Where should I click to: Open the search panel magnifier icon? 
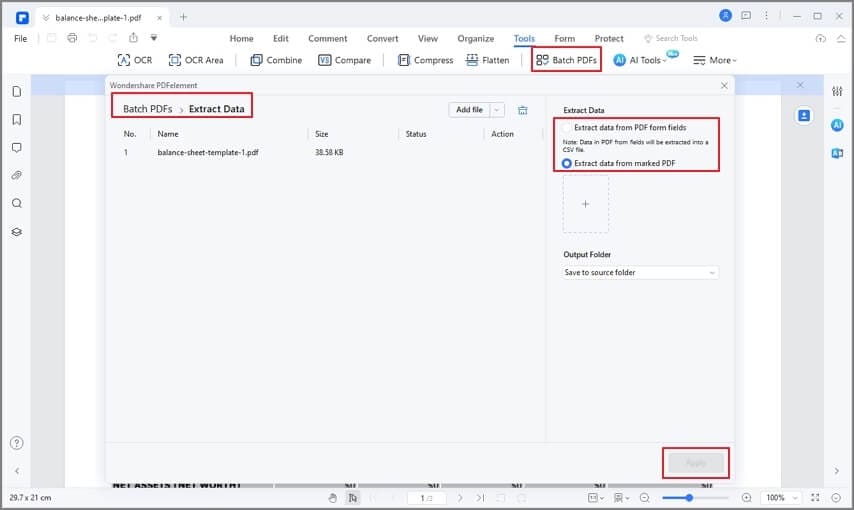point(17,203)
